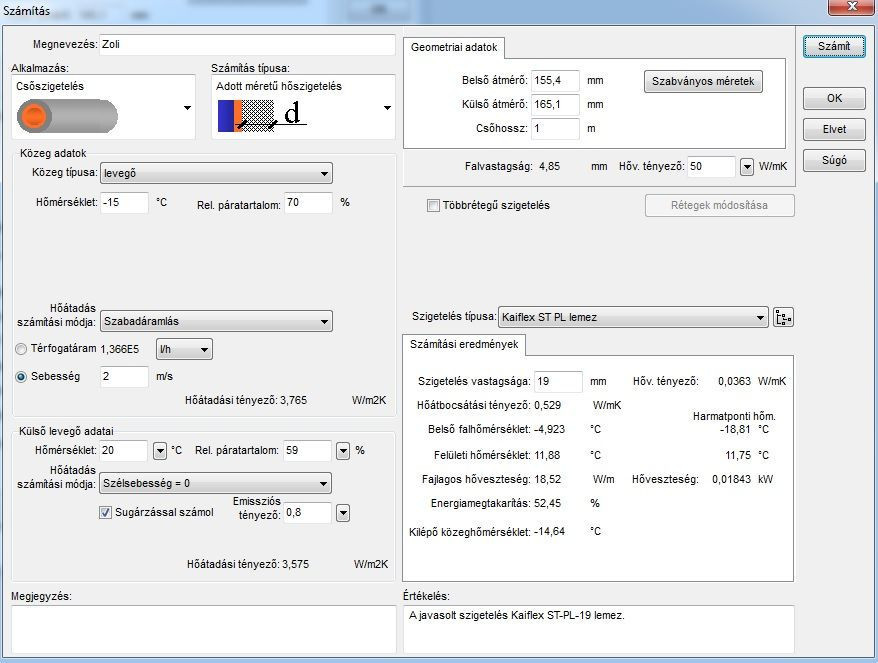This screenshot has width=878, height=663.
Task: Click the Rétegek módosítása button
Action: coord(720,206)
